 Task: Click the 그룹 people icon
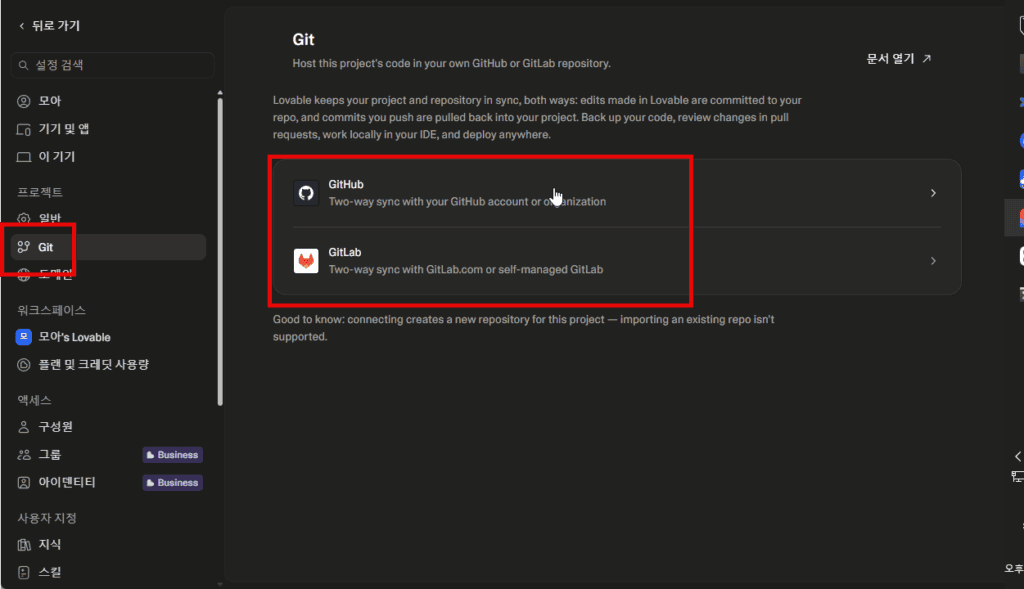tap(24, 454)
